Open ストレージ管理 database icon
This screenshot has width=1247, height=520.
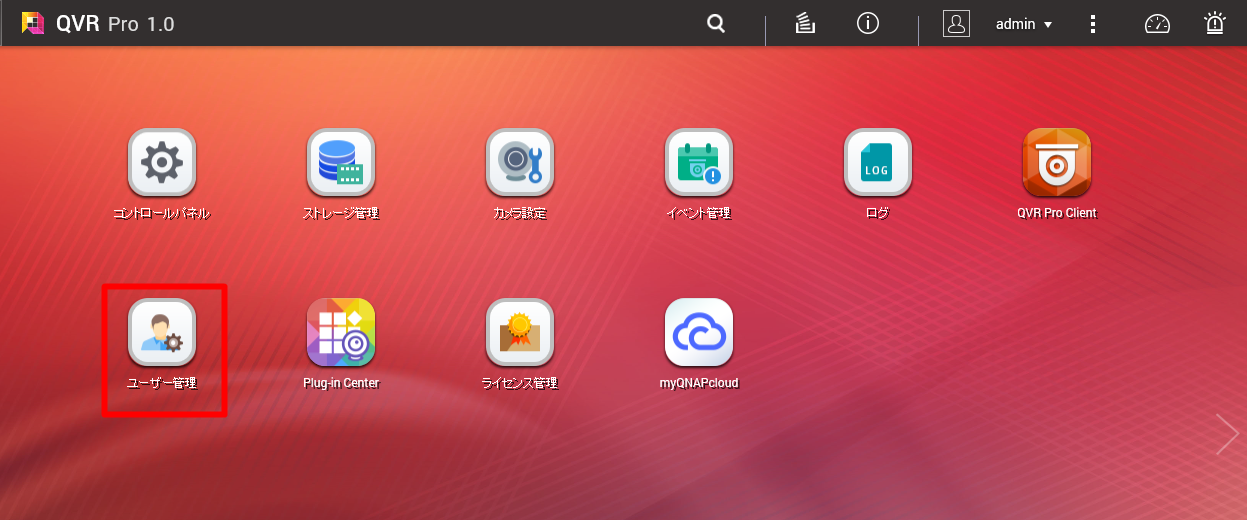(x=341, y=162)
